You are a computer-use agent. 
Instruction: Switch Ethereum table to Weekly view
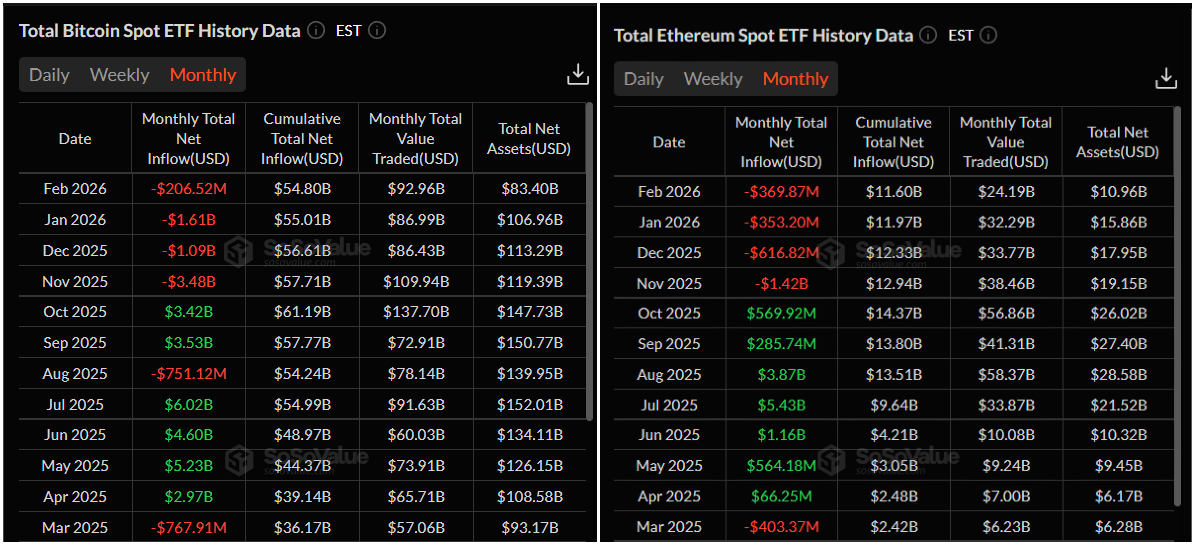713,79
